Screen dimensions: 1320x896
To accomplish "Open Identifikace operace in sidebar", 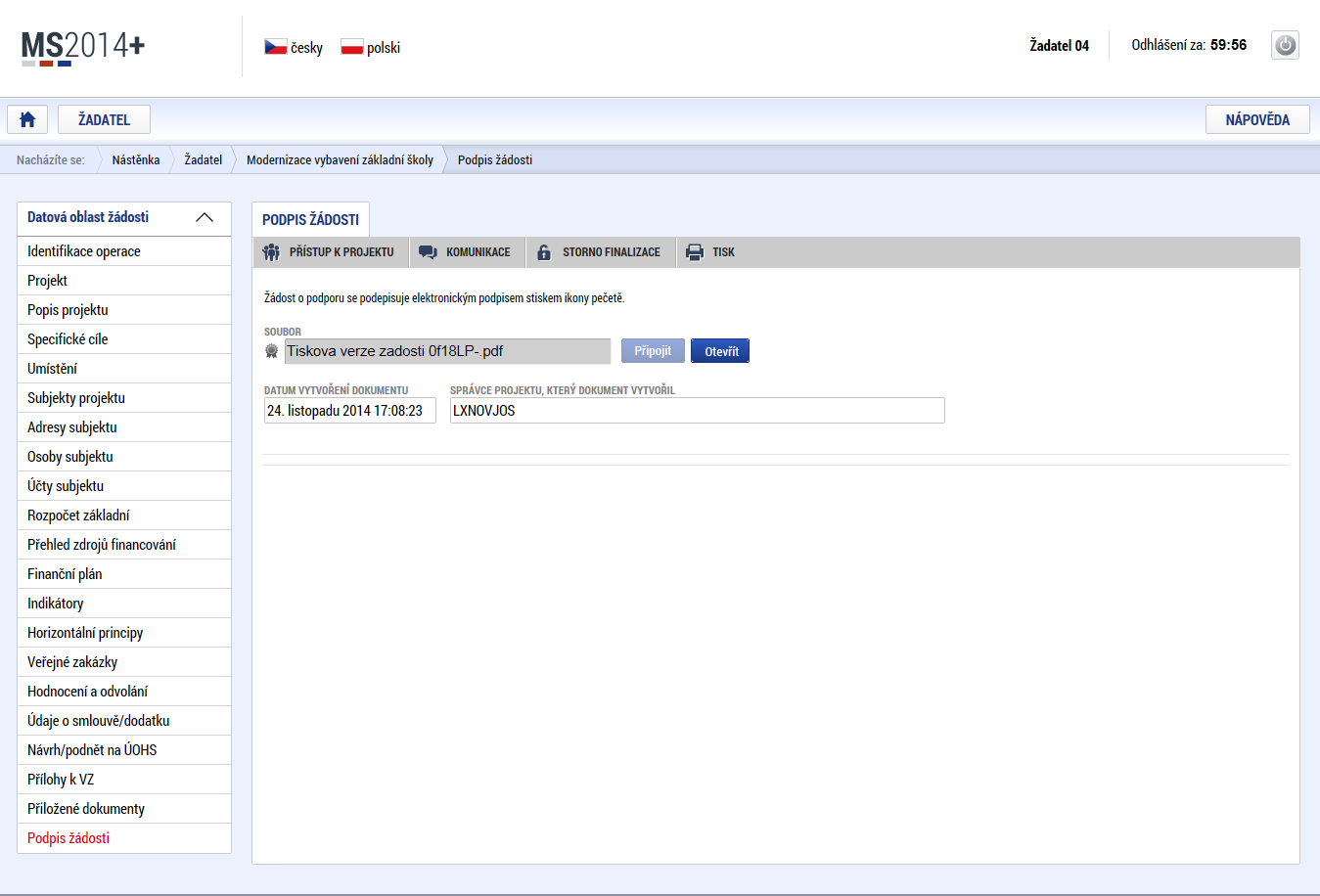I will 124,251.
